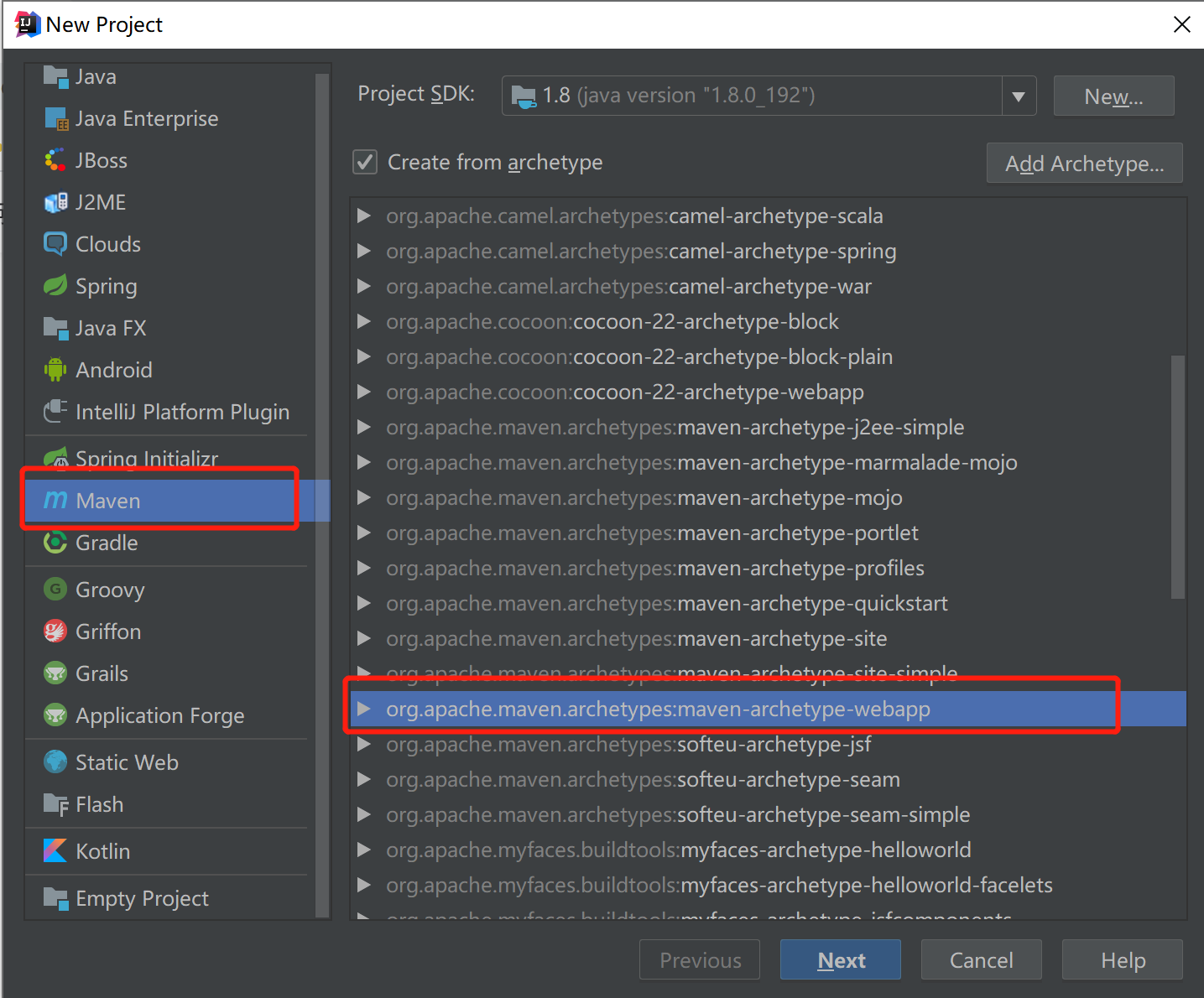Click the Static Web globe icon
1204x998 pixels.
tap(55, 762)
